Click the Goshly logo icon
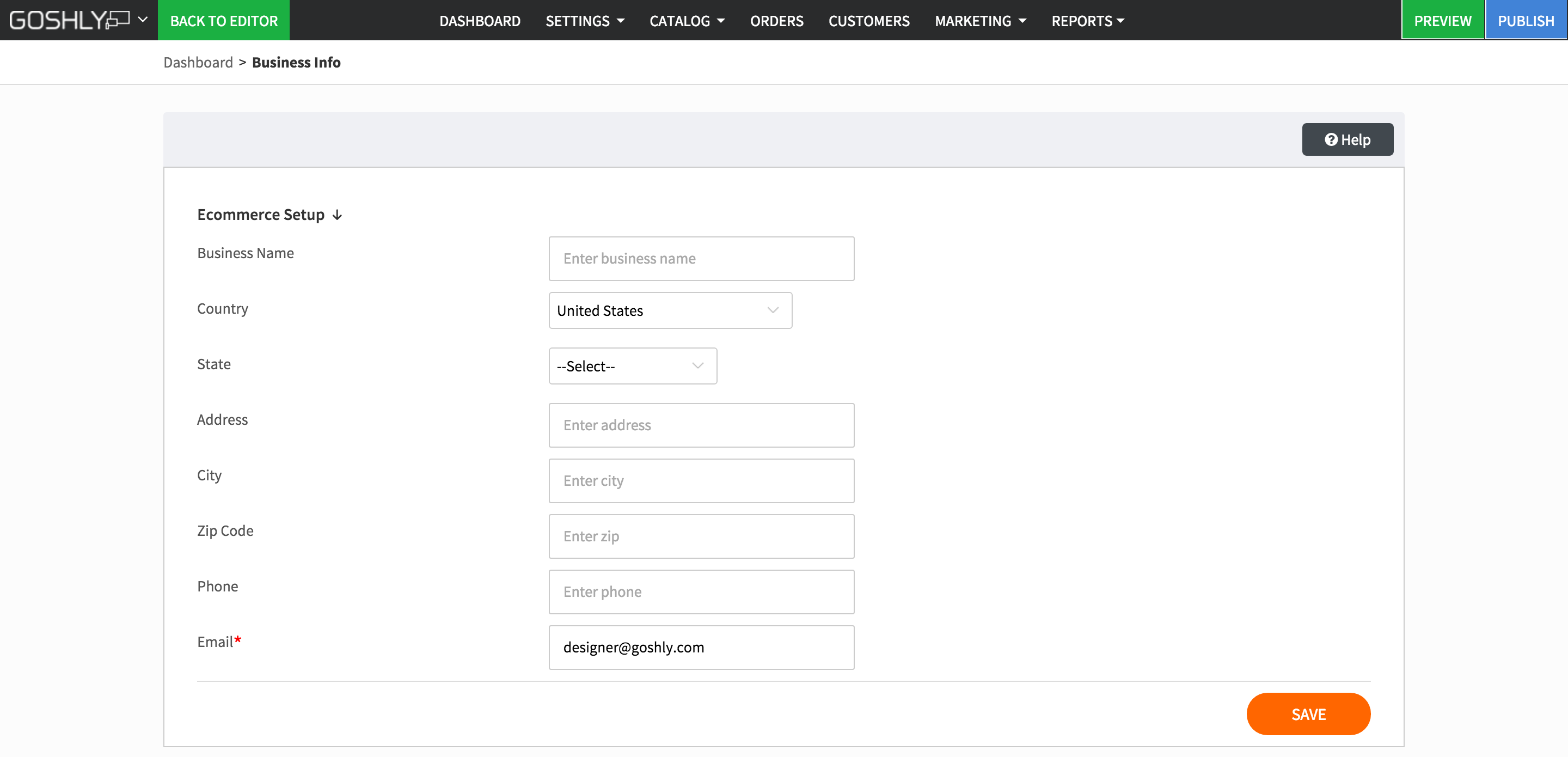 click(x=69, y=20)
